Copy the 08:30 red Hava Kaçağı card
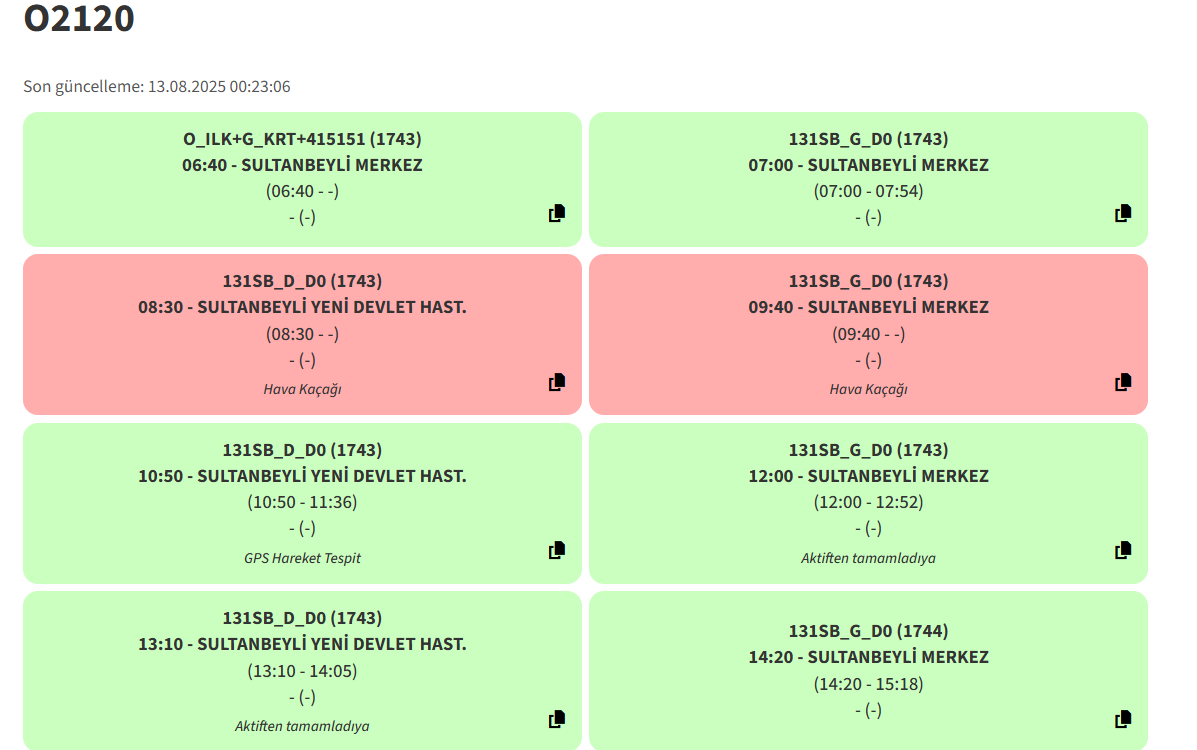 pos(557,382)
